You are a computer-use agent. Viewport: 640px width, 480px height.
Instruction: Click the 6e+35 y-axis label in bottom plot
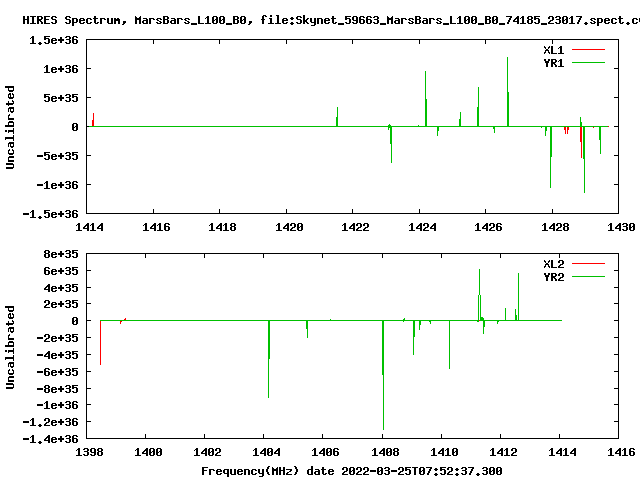click(x=60, y=271)
